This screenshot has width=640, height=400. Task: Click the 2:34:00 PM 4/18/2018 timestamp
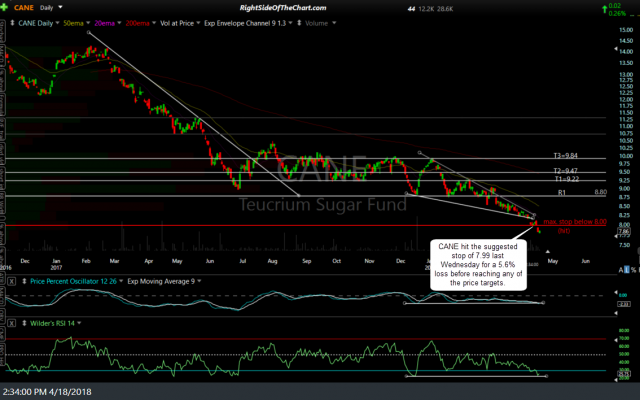[x=47, y=392]
